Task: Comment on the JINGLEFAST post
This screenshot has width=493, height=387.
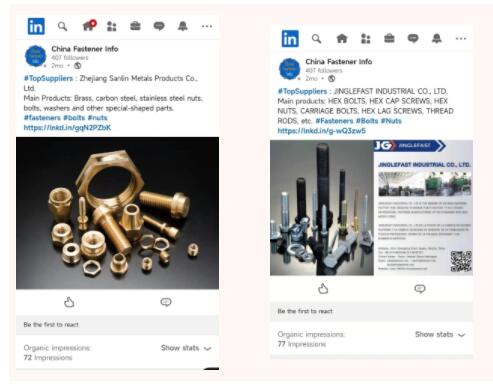Action: 420,288
